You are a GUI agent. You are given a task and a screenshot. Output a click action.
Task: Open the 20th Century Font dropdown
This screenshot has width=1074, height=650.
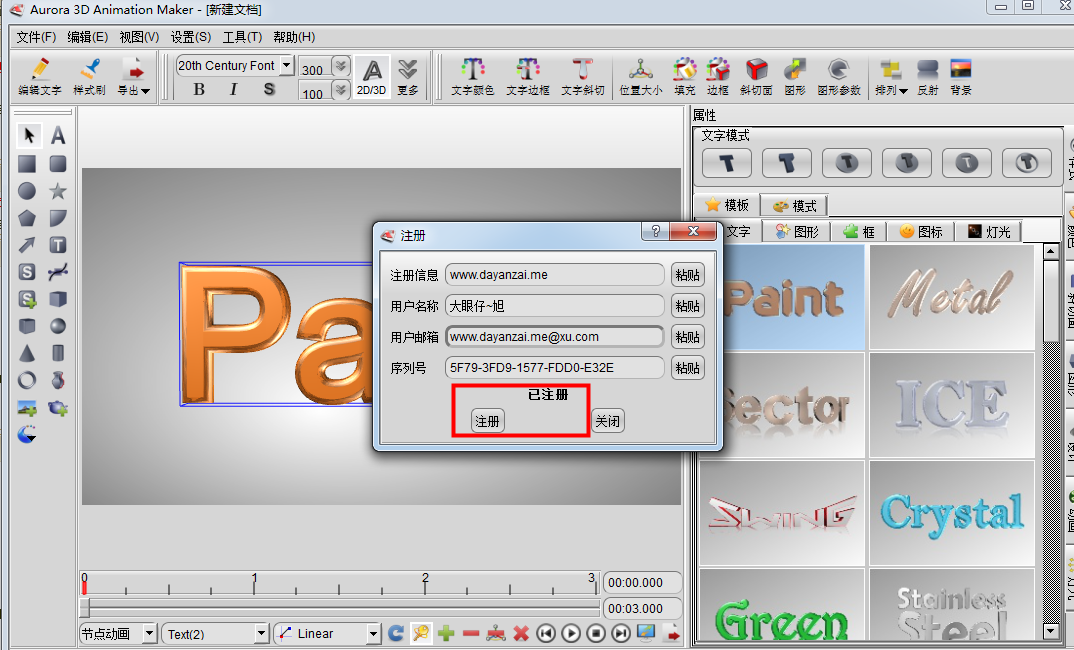287,66
